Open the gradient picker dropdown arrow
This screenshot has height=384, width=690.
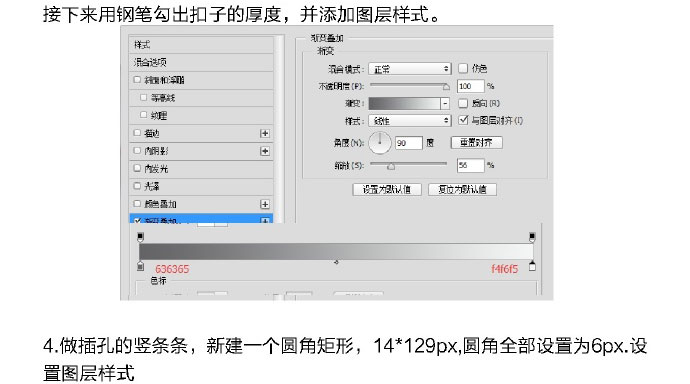tap(445, 103)
